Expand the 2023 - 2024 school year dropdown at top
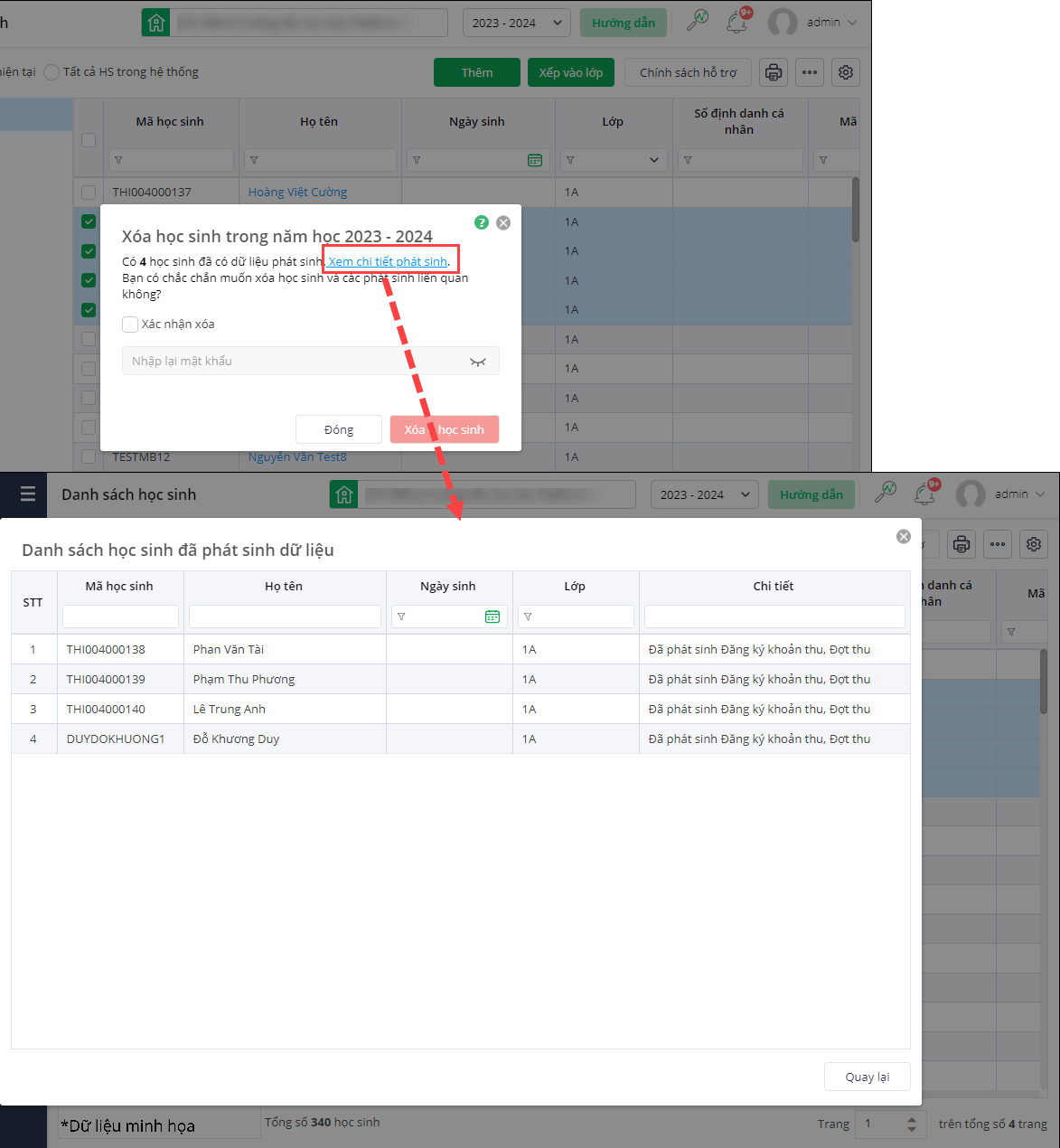1060x1148 pixels. (516, 23)
